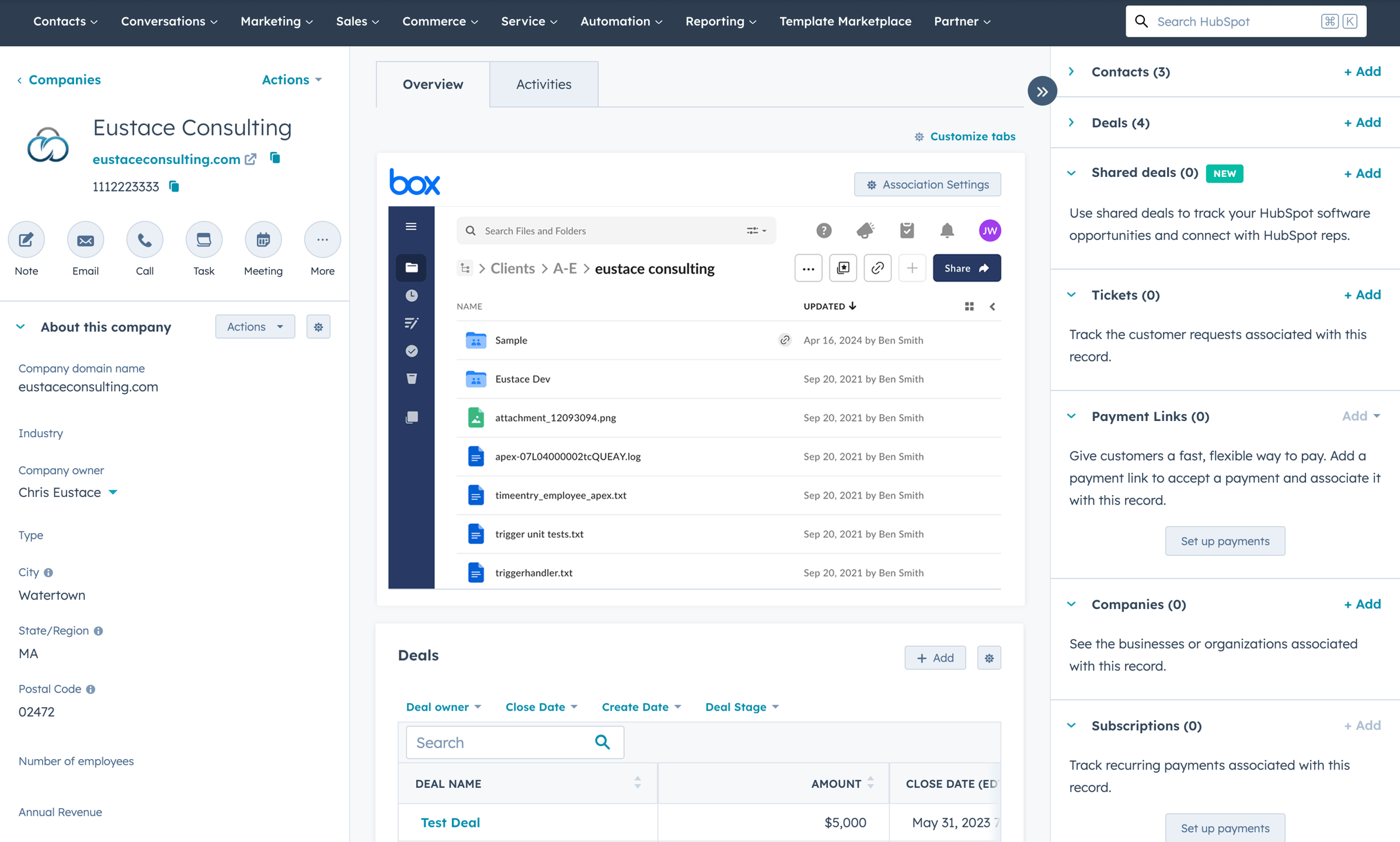
Task: Click Set up payments under Payment Links
Action: click(x=1225, y=541)
